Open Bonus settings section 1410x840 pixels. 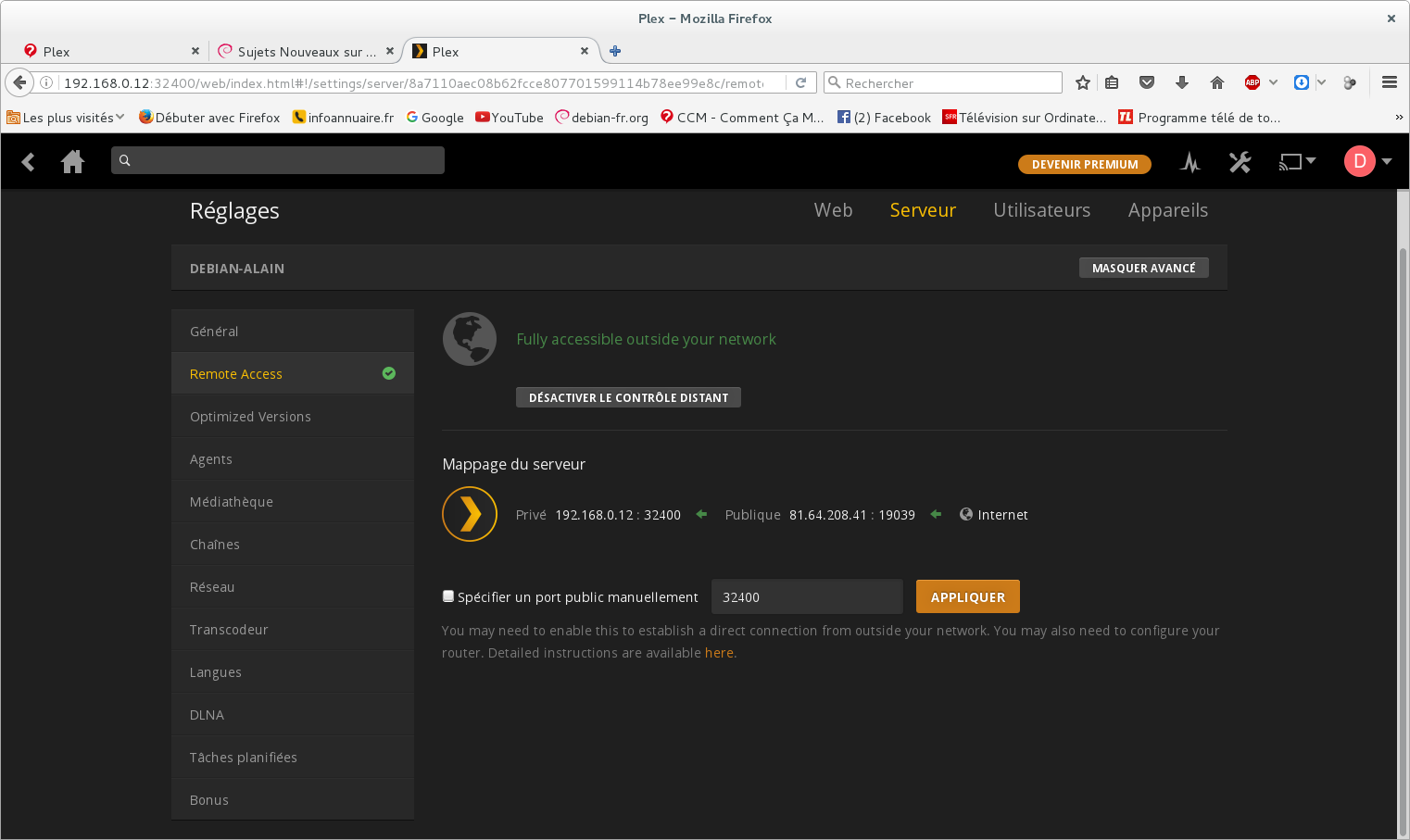click(x=293, y=799)
